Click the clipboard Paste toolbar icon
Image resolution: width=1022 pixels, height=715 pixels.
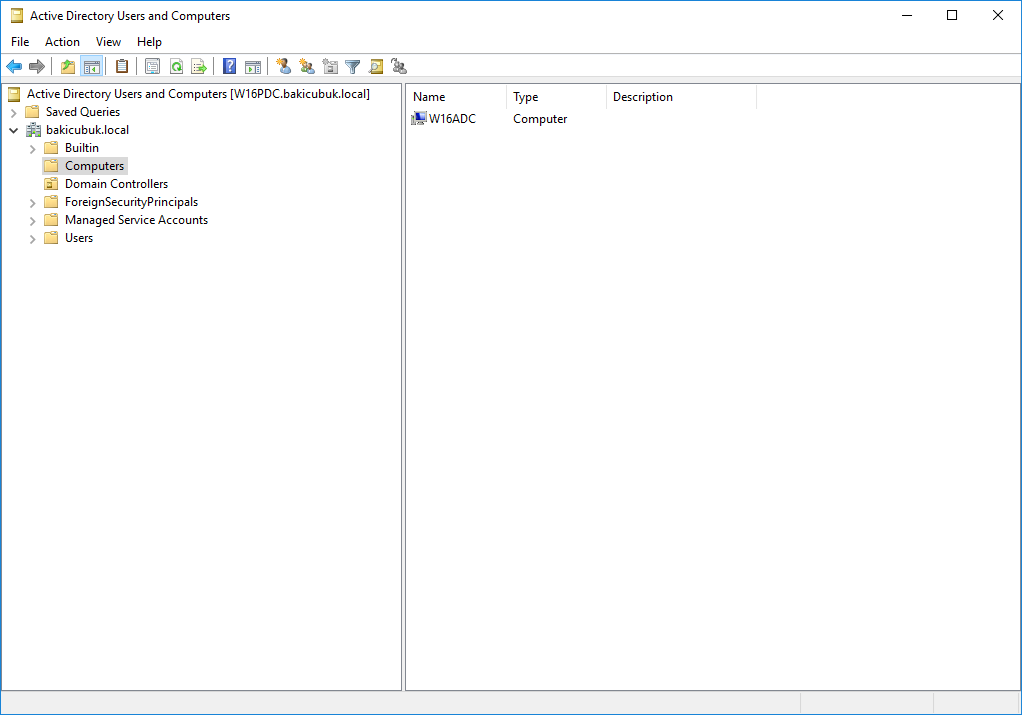(122, 66)
